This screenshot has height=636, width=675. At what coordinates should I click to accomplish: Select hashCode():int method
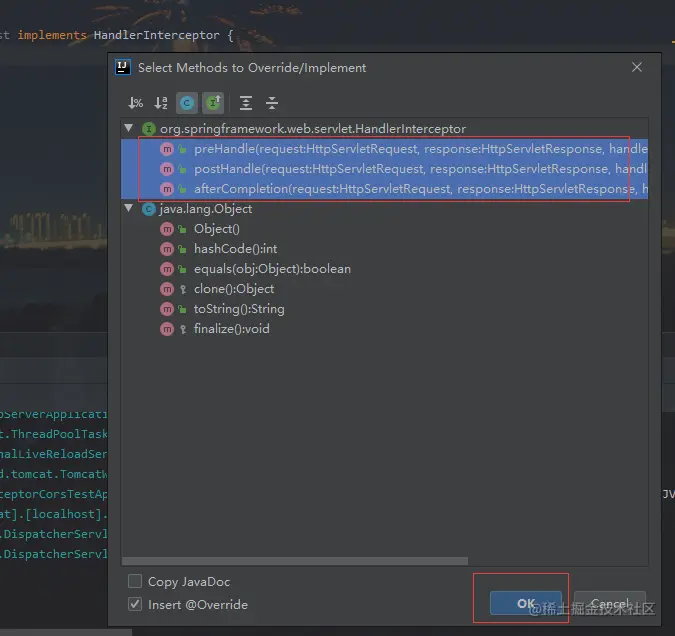coord(384,249)
